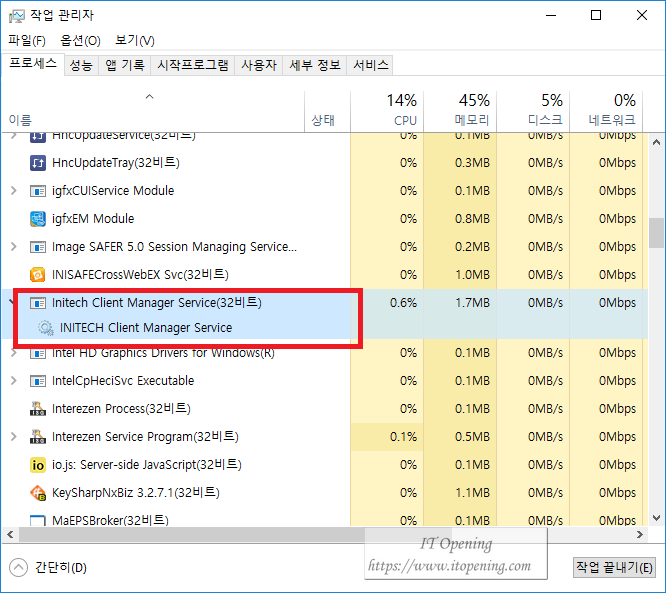Expand the IntelCpHeciSvc Executable process
The image size is (666, 593).
[14, 381]
